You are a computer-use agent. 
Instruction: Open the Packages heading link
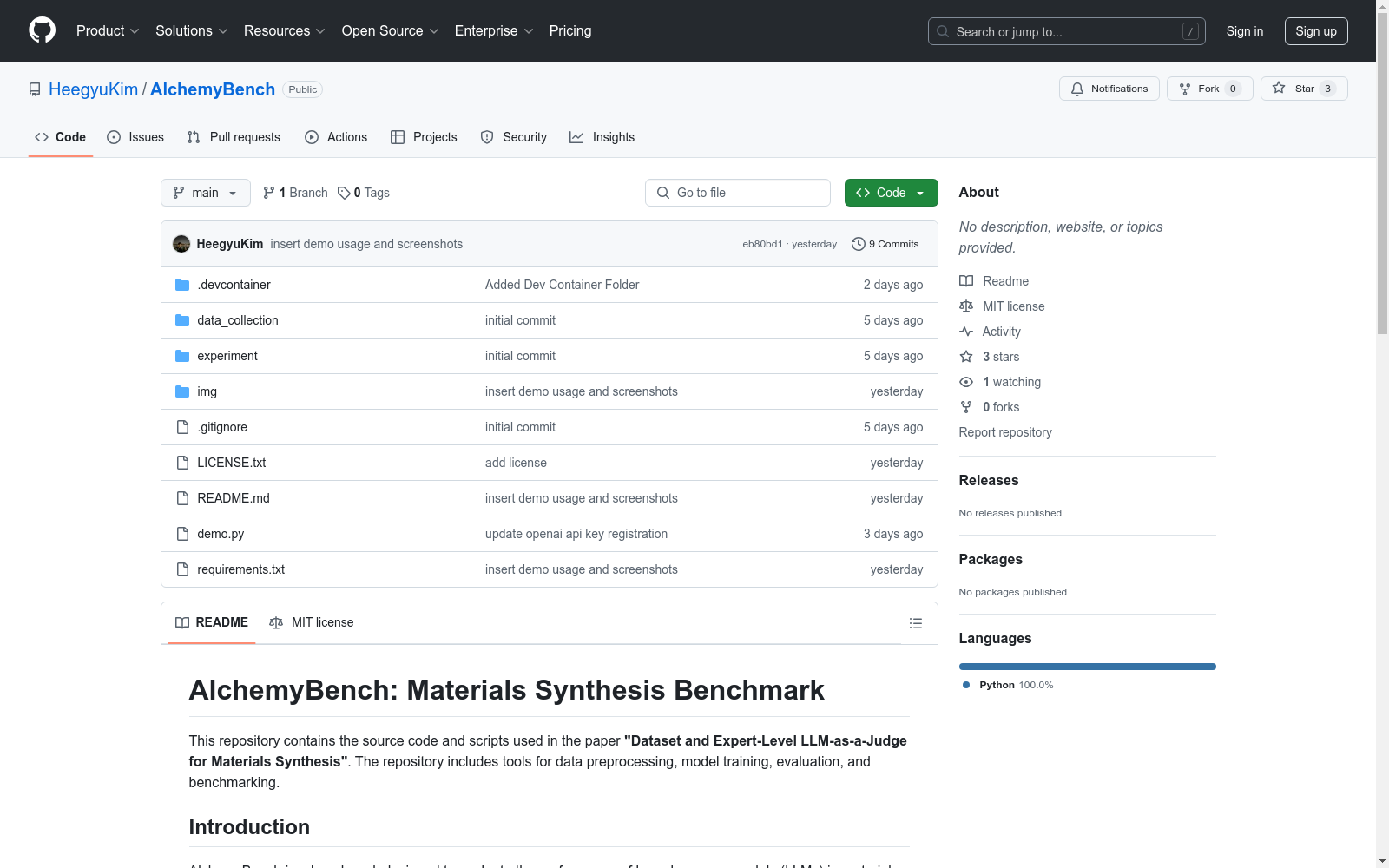(991, 559)
